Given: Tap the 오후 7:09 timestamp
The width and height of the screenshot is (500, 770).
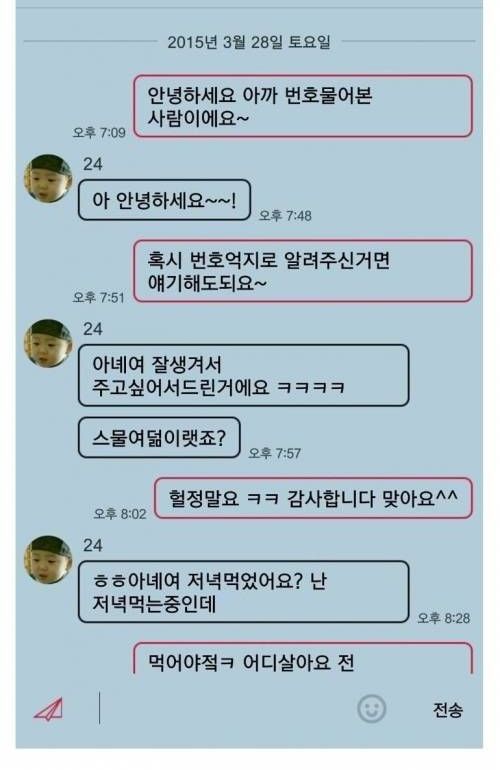Looking at the screenshot, I should [x=99, y=133].
